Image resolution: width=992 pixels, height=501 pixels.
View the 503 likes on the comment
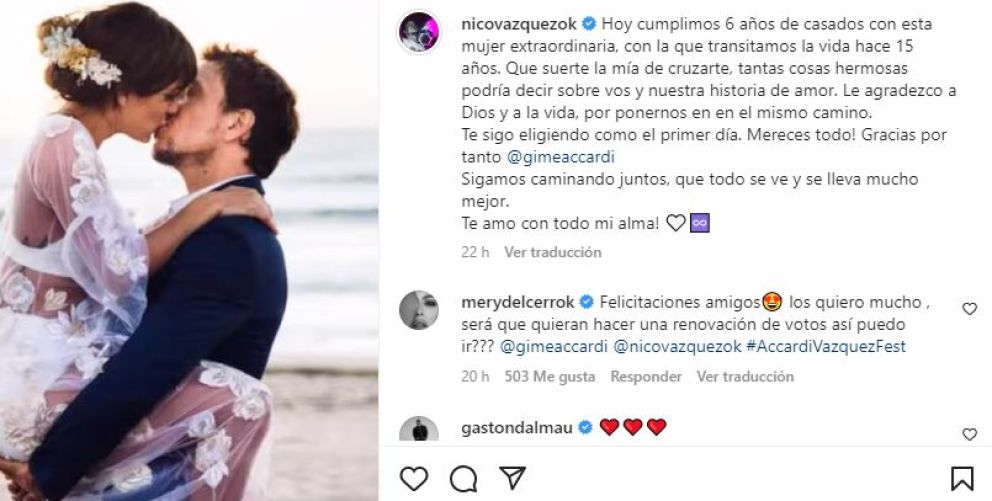[x=549, y=376]
